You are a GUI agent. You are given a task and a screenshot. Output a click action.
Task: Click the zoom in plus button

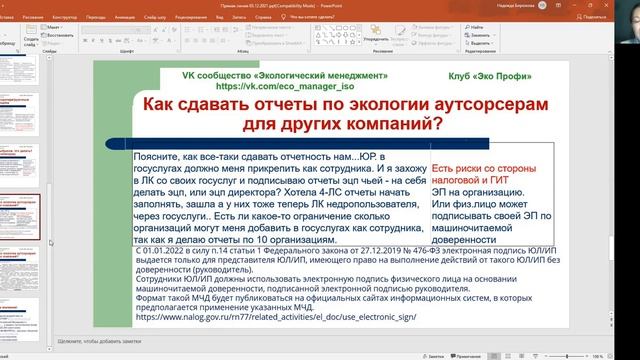(587, 356)
